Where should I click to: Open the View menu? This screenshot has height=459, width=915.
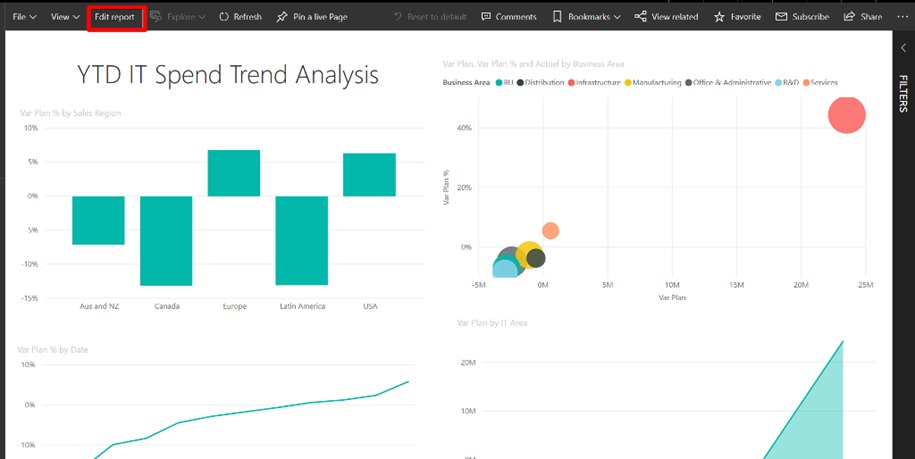click(65, 17)
